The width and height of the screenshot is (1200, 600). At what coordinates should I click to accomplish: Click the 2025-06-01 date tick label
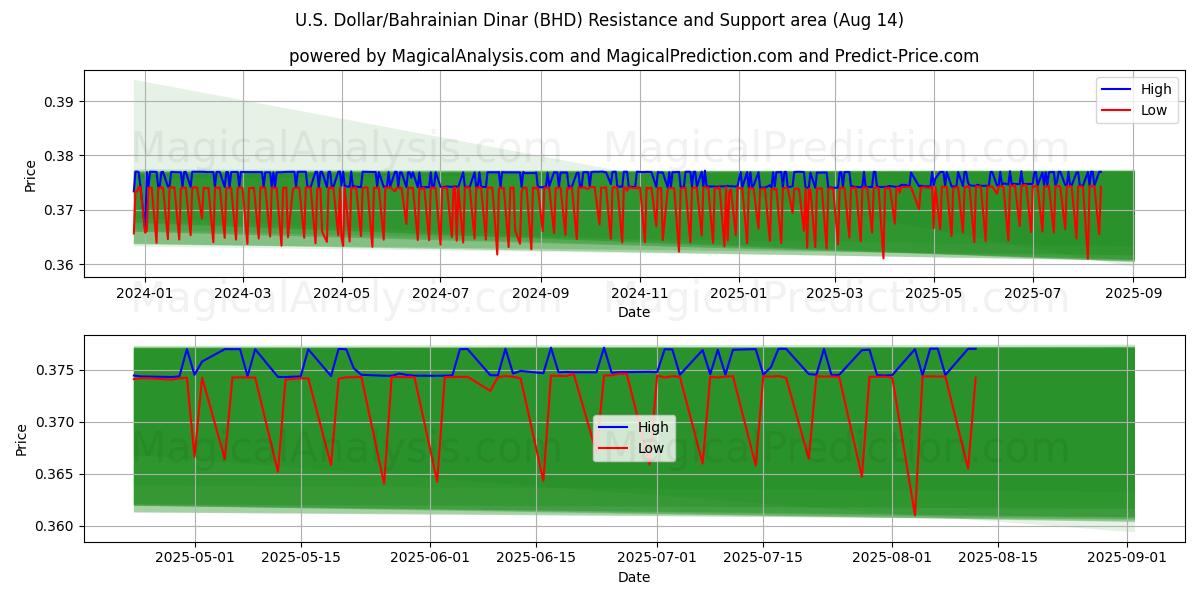tap(431, 559)
